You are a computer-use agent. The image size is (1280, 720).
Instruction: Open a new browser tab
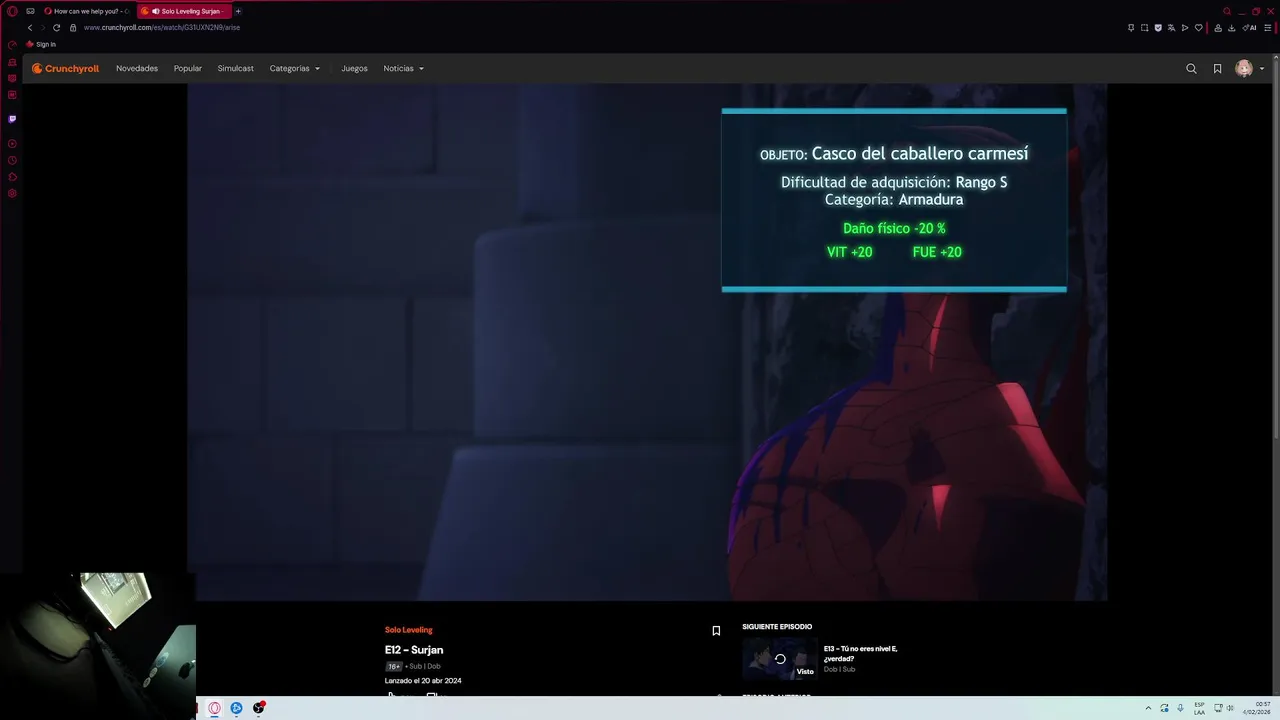click(238, 11)
